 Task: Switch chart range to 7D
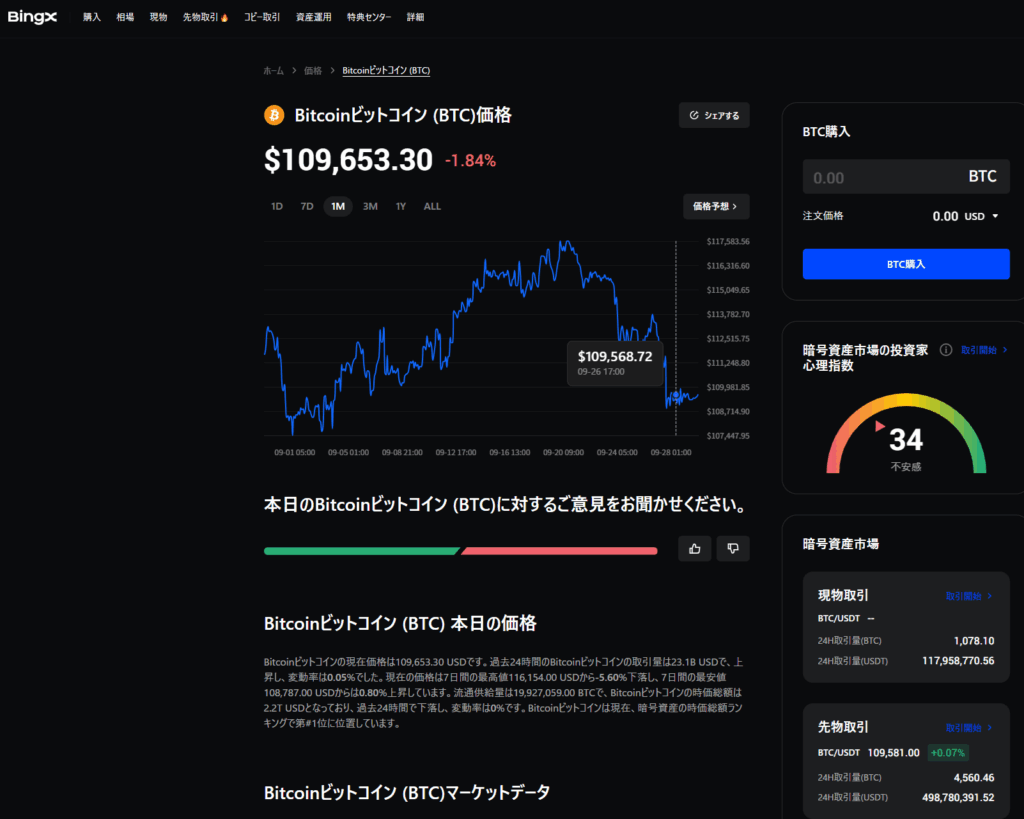point(307,206)
